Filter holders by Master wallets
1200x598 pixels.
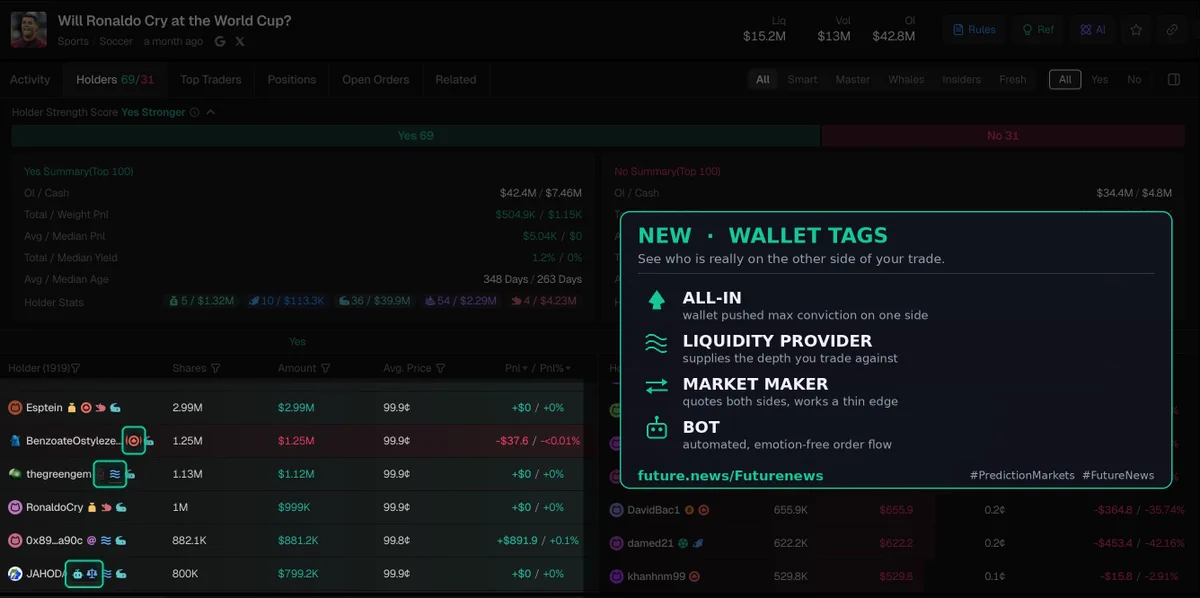853,79
